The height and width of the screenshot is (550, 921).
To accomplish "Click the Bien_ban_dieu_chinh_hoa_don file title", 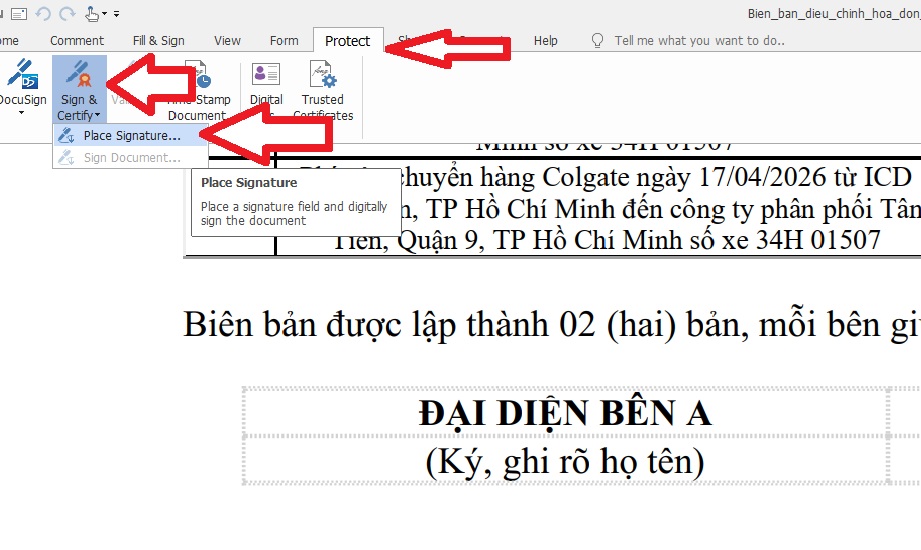I will click(x=833, y=13).
